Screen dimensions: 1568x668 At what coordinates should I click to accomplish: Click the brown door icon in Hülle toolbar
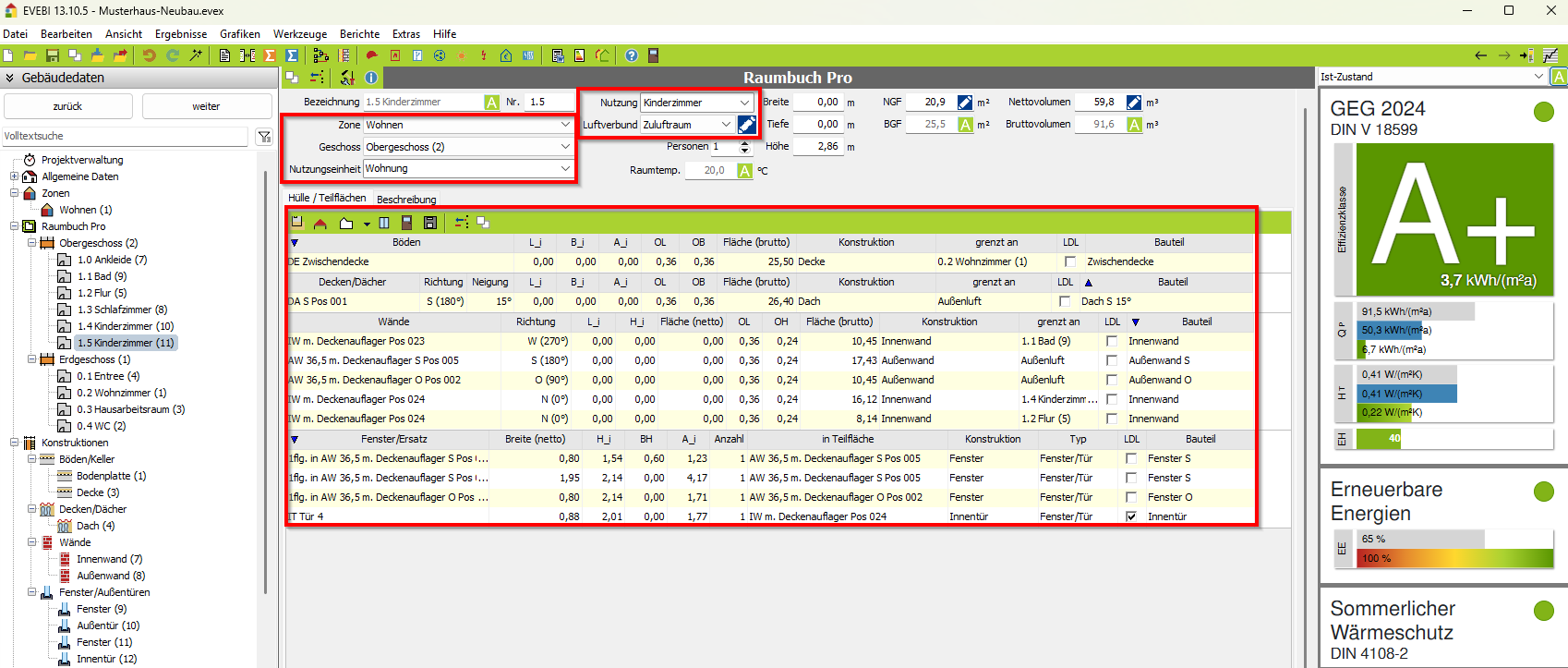coord(406,223)
